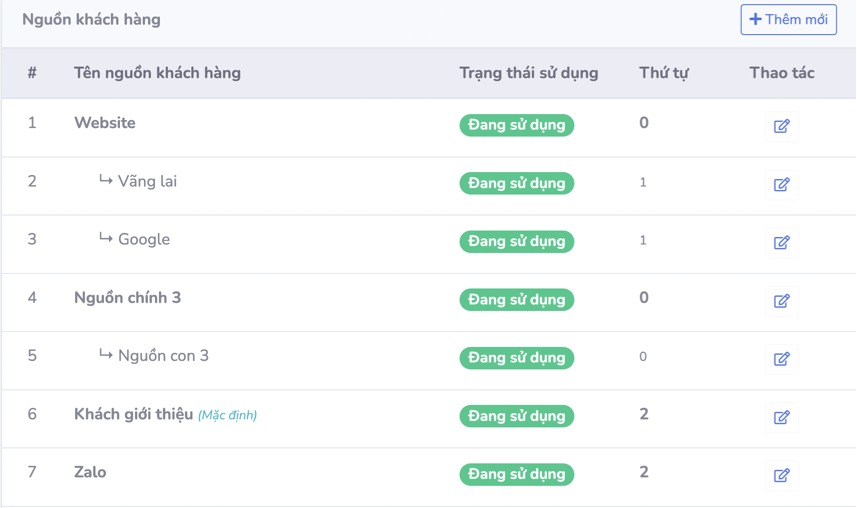Open edit for Vãng lai source
The height and width of the screenshot is (508, 857).
pos(781,184)
